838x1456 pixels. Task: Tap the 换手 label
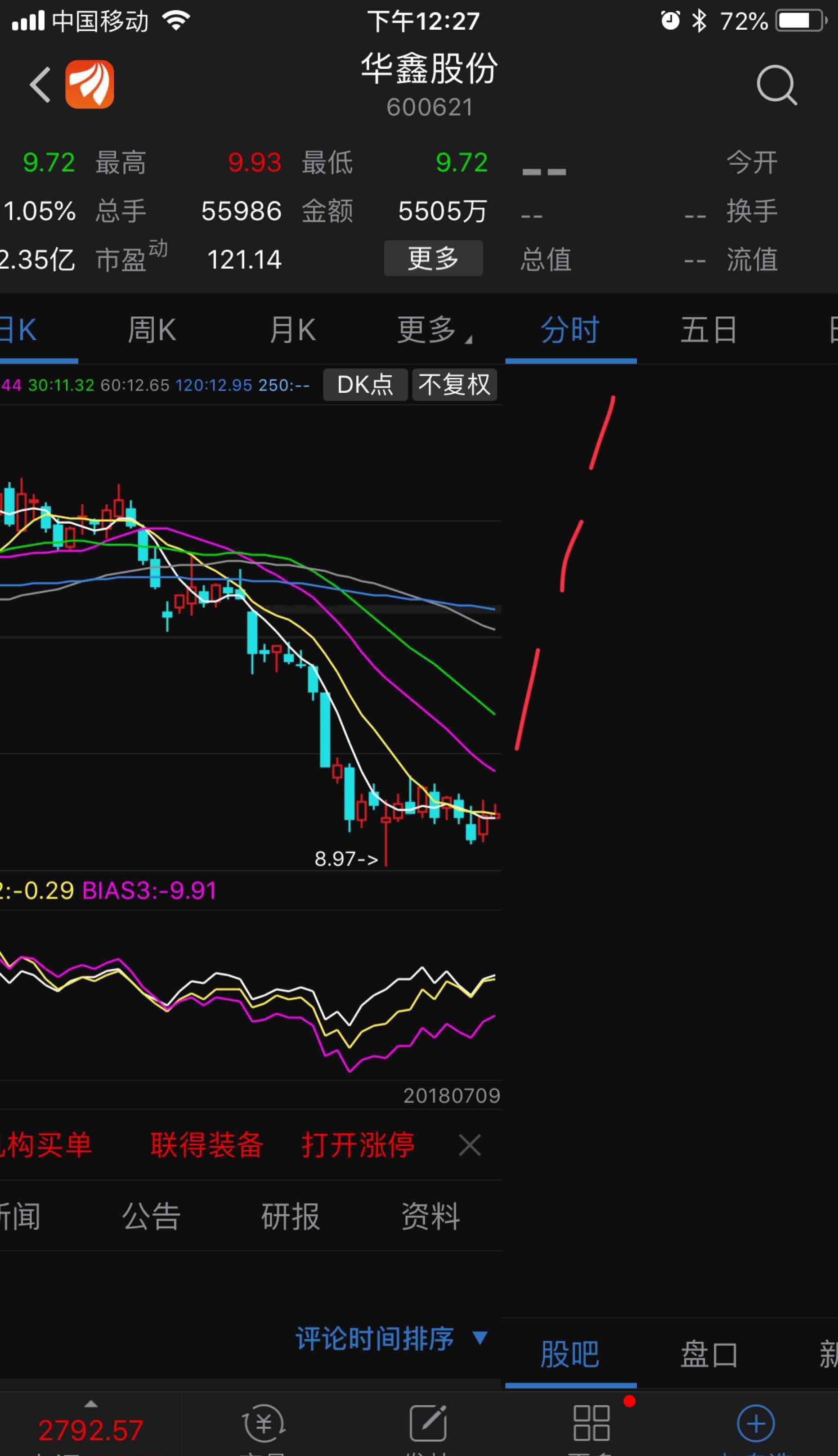tap(752, 211)
